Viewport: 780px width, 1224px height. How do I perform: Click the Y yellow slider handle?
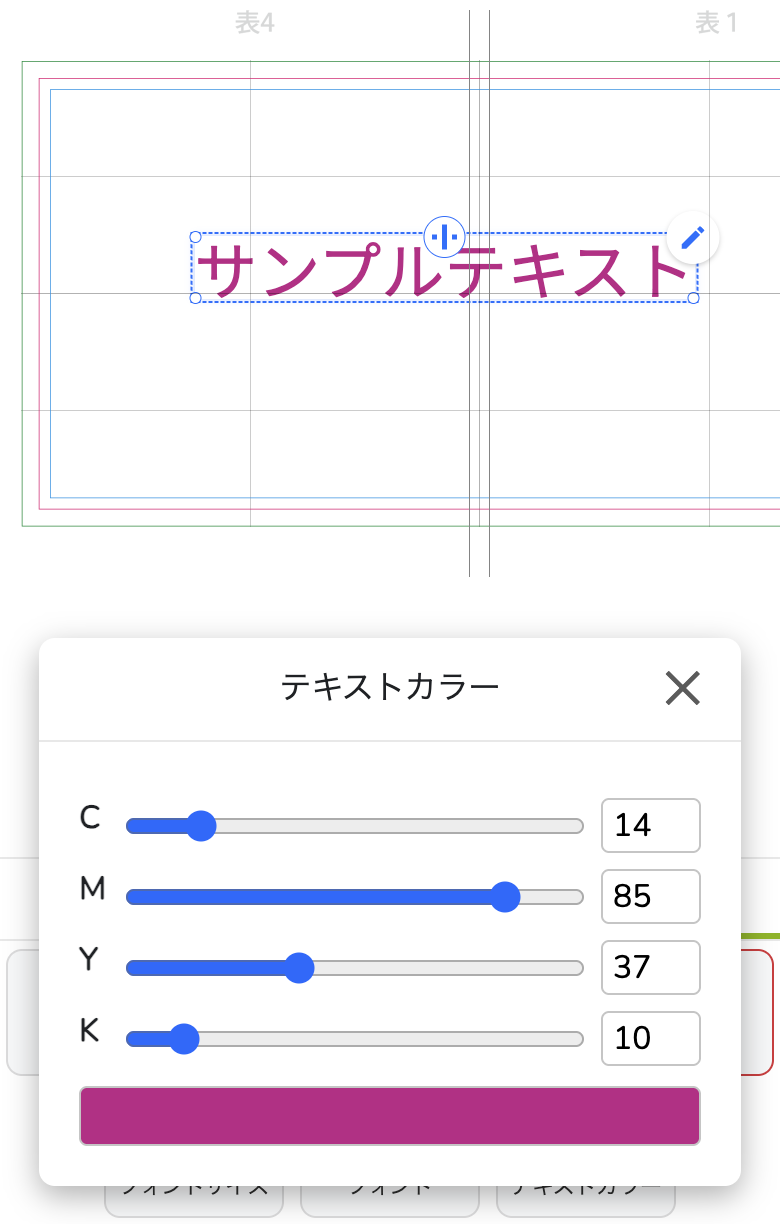(300, 968)
